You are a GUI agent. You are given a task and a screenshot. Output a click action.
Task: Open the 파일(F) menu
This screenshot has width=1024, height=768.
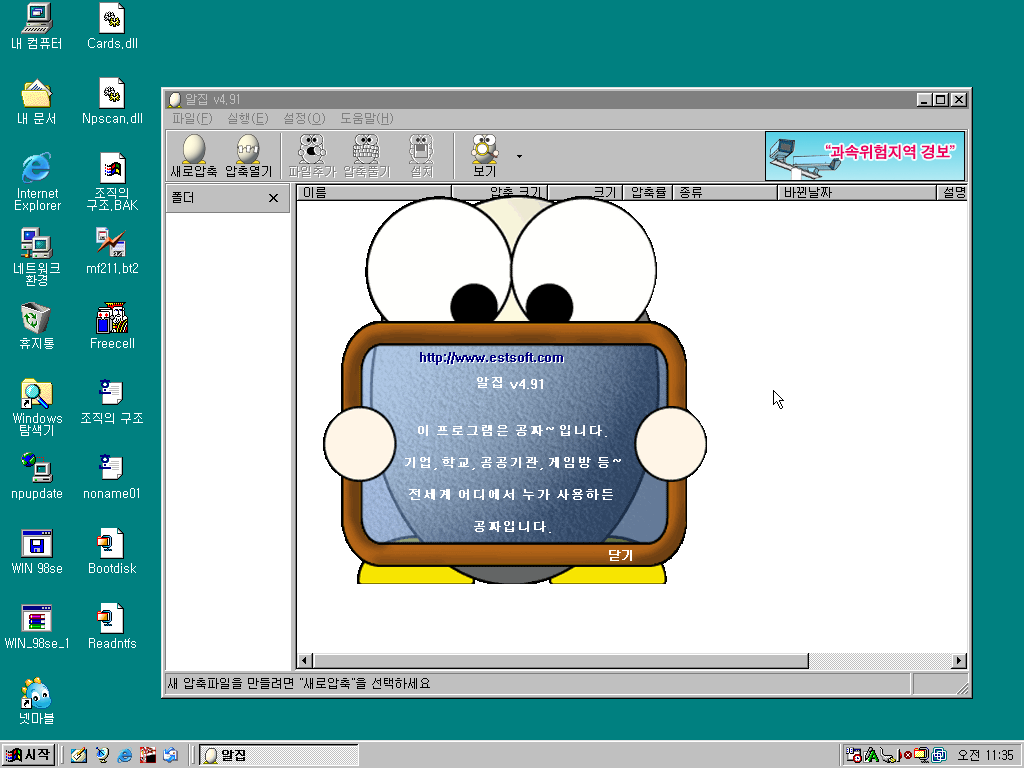[192, 118]
